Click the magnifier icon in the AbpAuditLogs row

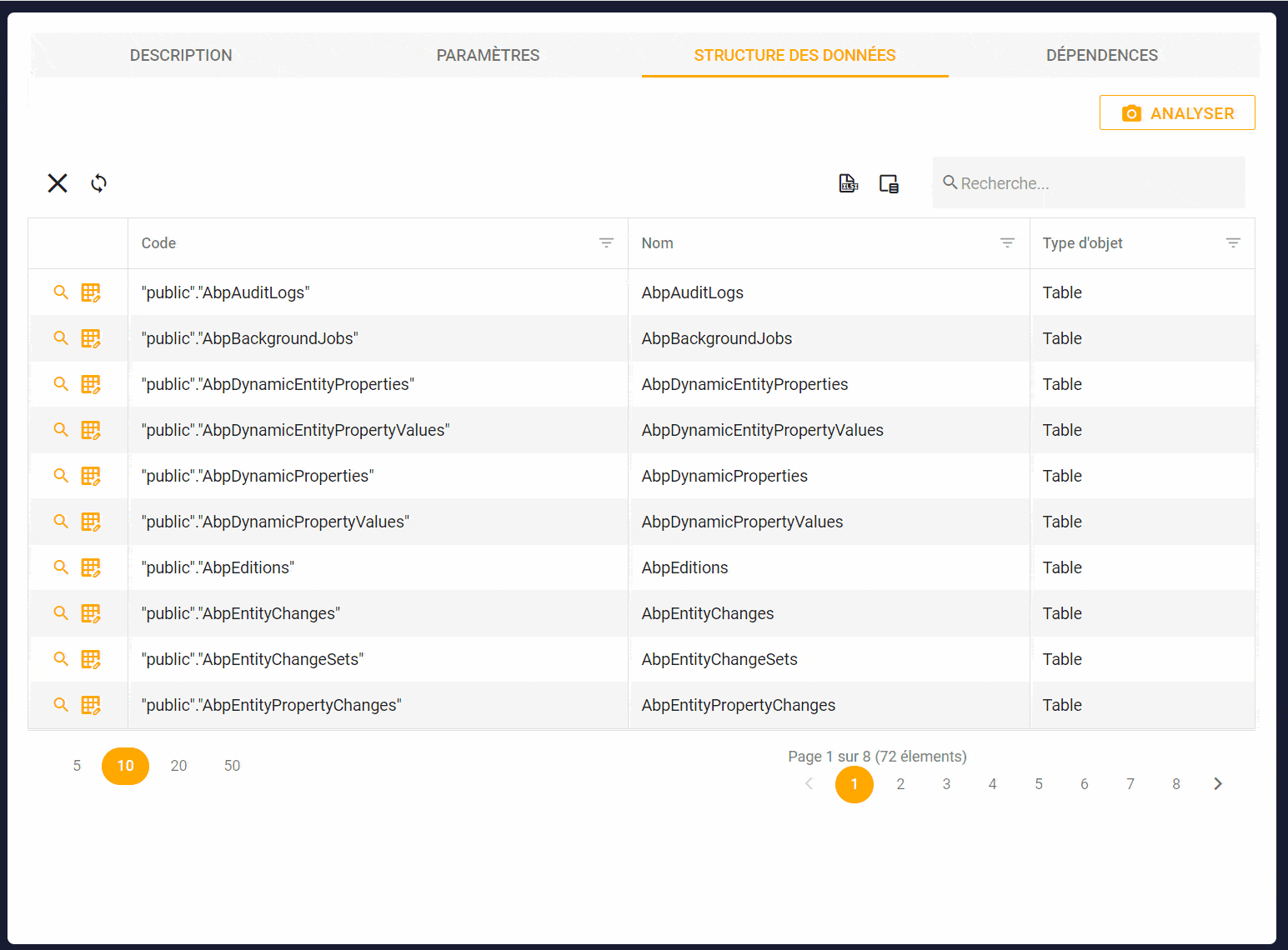(x=61, y=292)
